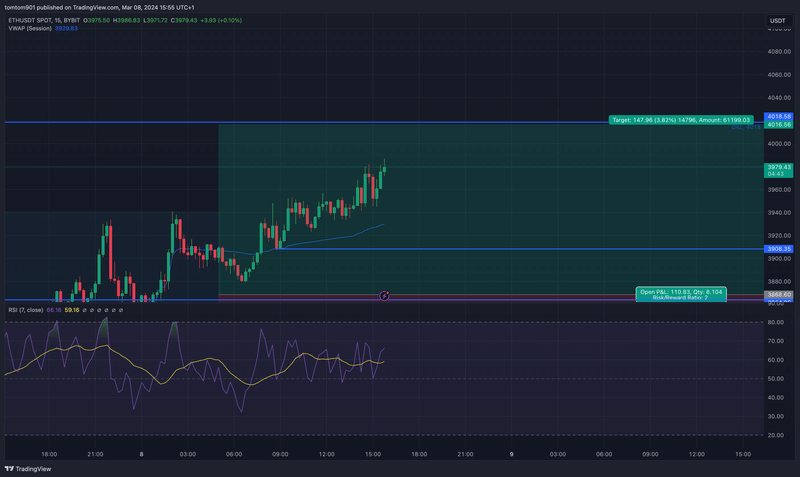Click the RSI 70.00 axis label
The width and height of the screenshot is (800, 477).
tap(776, 341)
